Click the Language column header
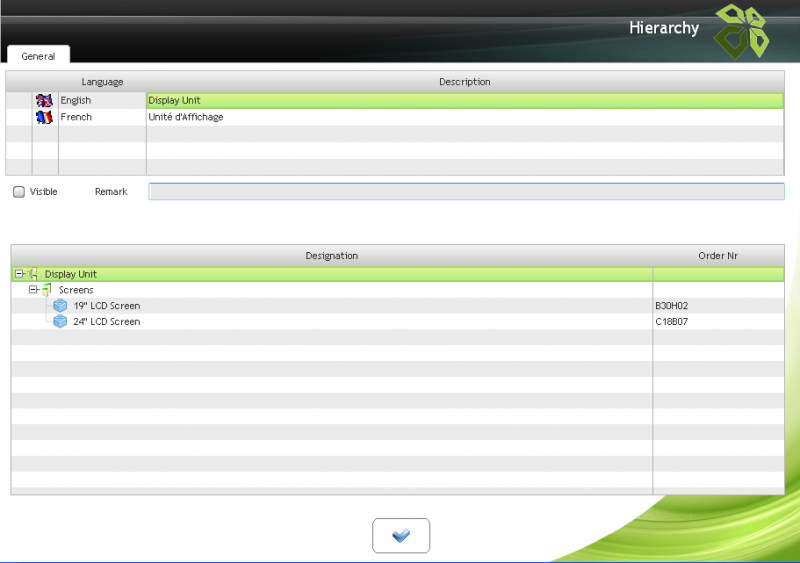 pos(102,82)
